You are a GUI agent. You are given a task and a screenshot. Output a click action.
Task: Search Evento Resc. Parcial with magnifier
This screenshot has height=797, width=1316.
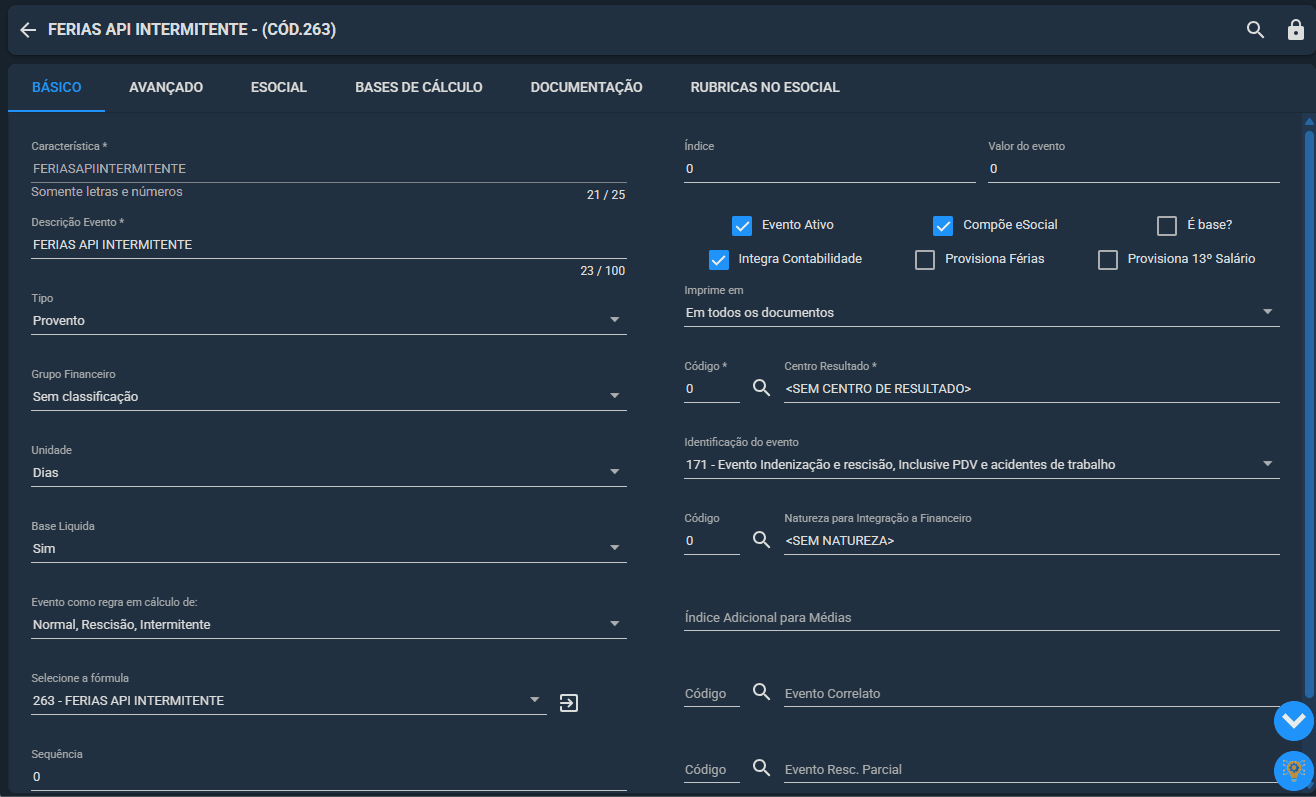(x=762, y=768)
